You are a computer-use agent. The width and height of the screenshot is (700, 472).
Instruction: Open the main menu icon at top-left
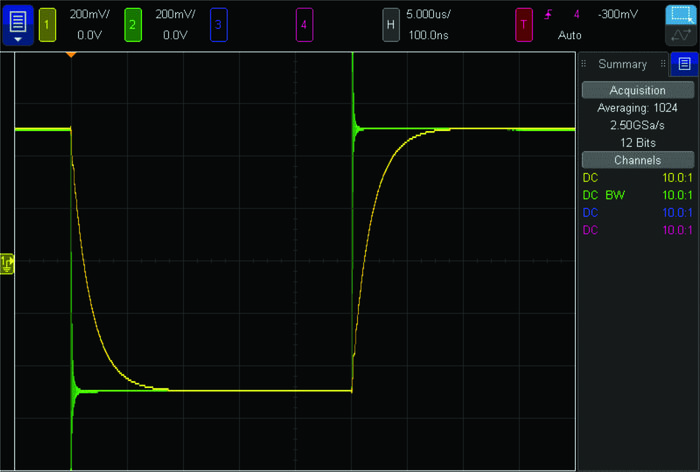pos(19,24)
